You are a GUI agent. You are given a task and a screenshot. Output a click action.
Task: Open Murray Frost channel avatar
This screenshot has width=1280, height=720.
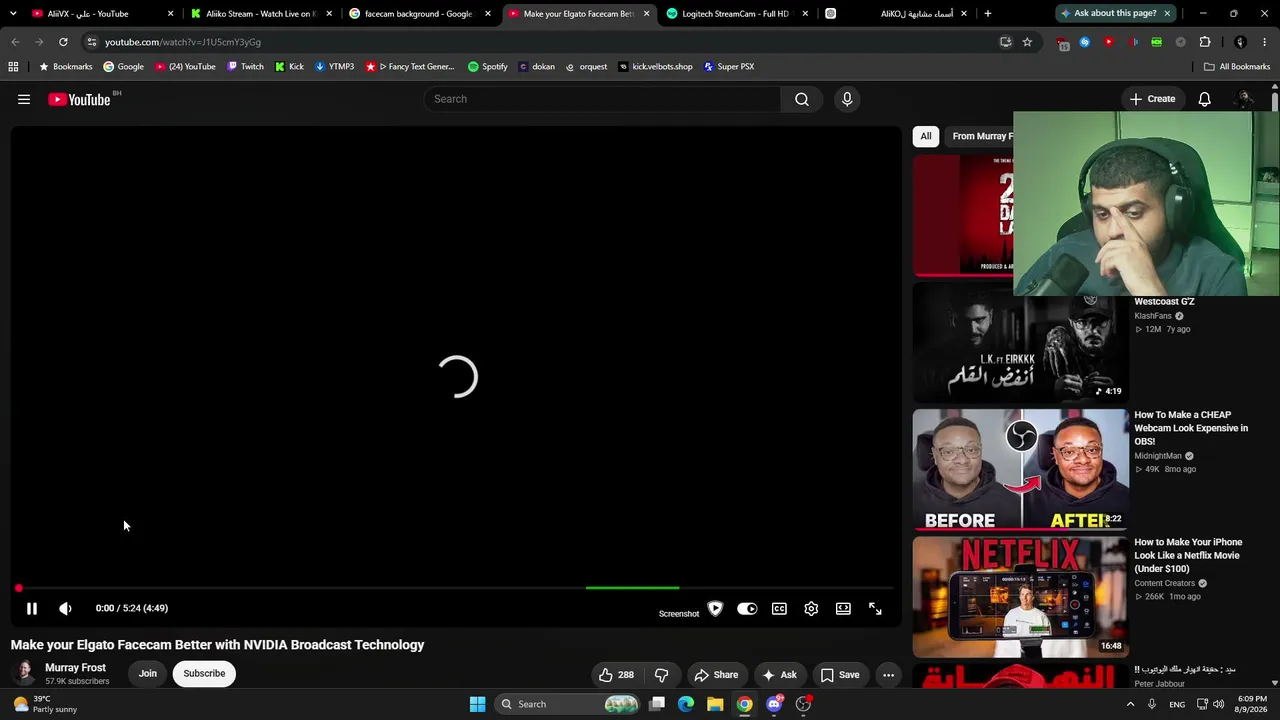24,673
